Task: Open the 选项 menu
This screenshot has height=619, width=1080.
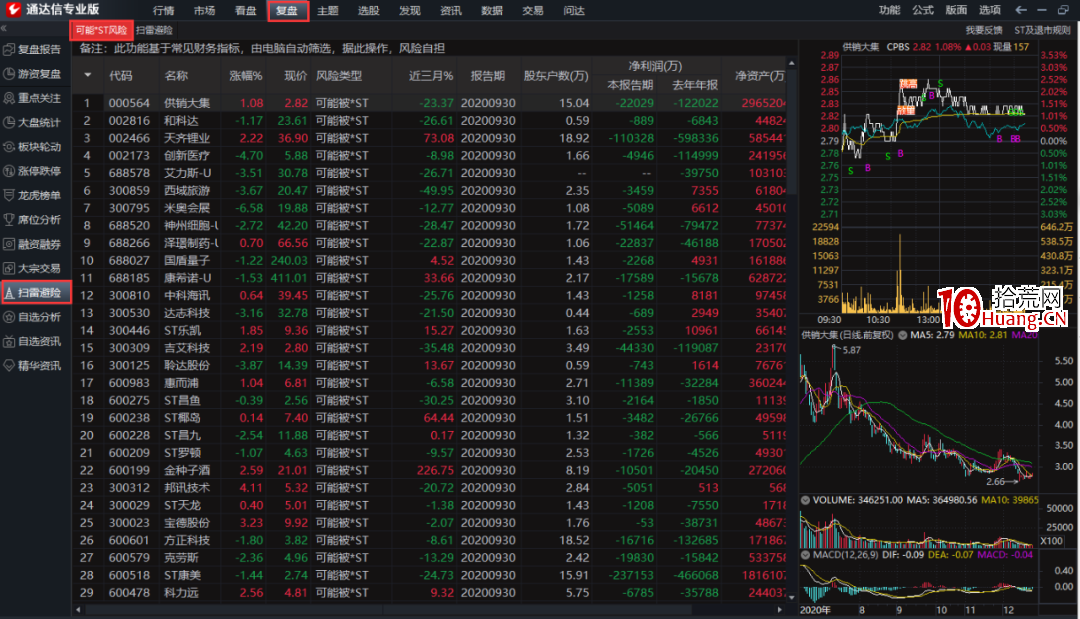Action: [x=990, y=10]
